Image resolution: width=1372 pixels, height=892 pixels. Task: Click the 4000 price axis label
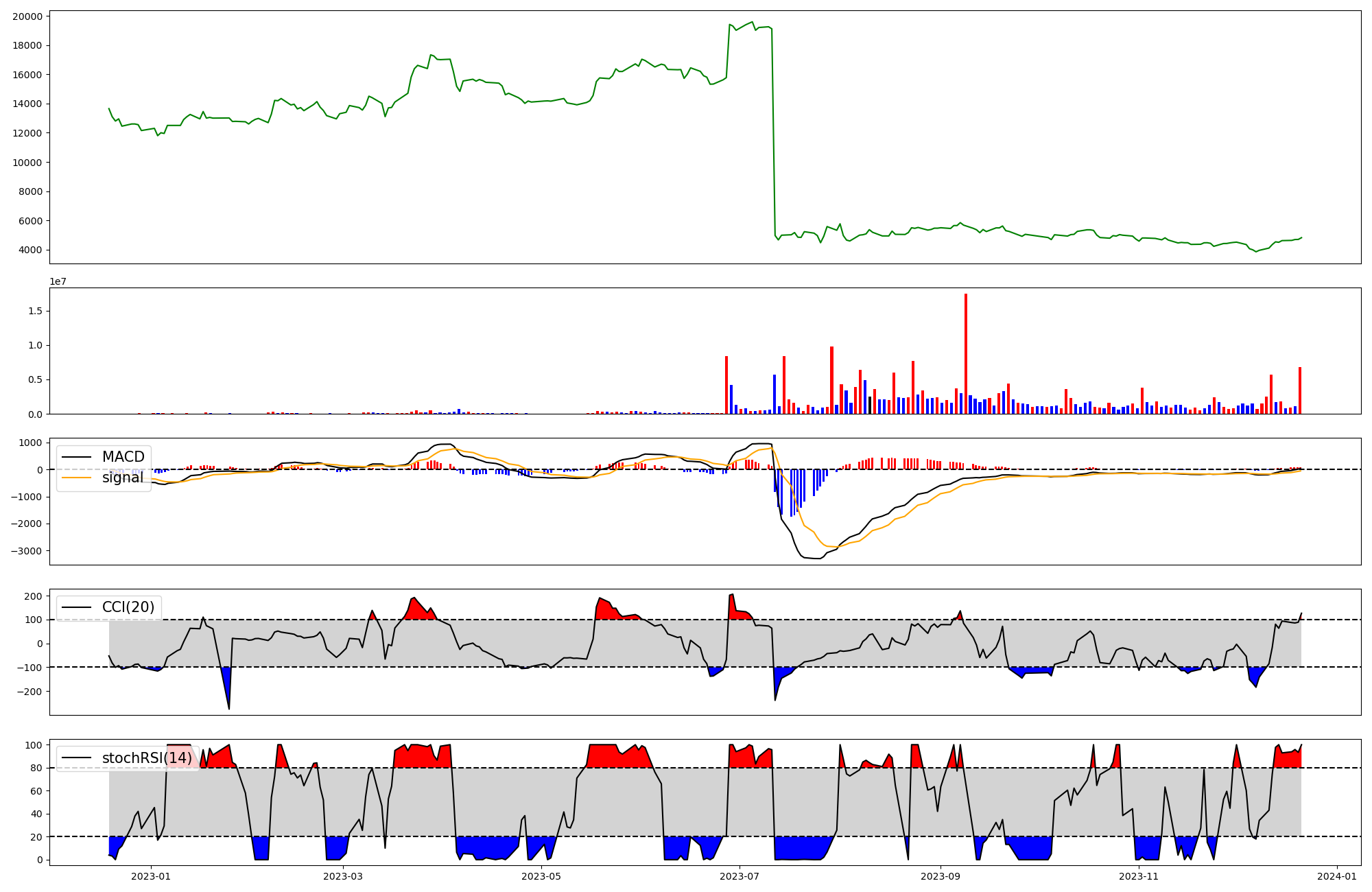(x=30, y=250)
